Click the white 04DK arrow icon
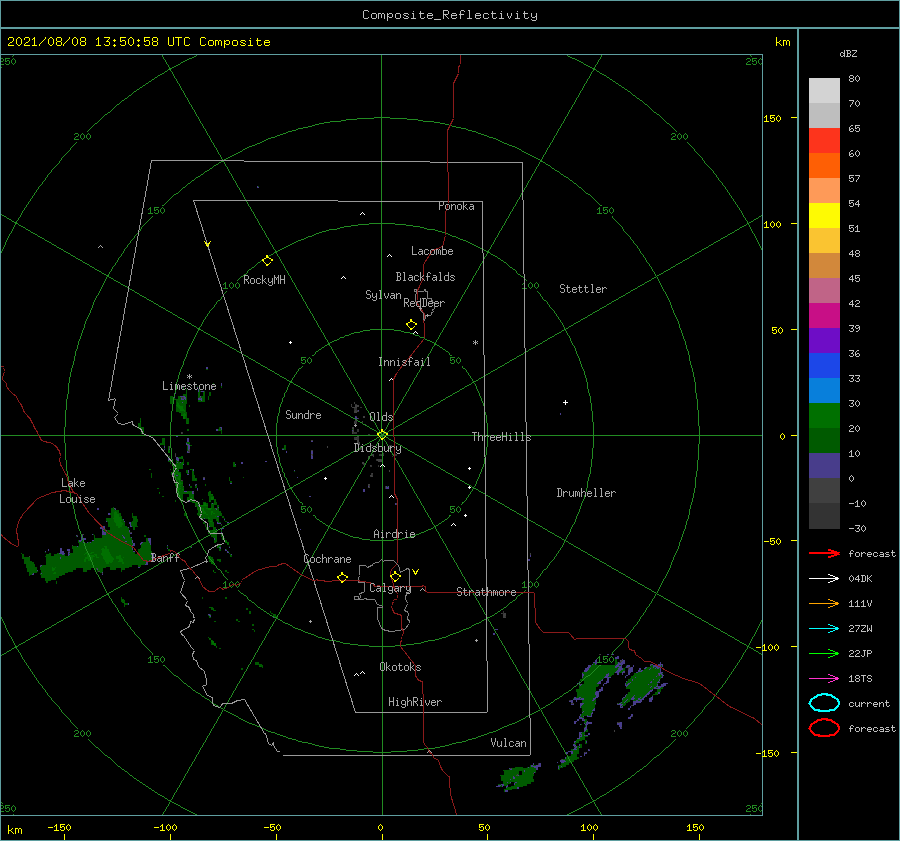 pyautogui.click(x=824, y=579)
